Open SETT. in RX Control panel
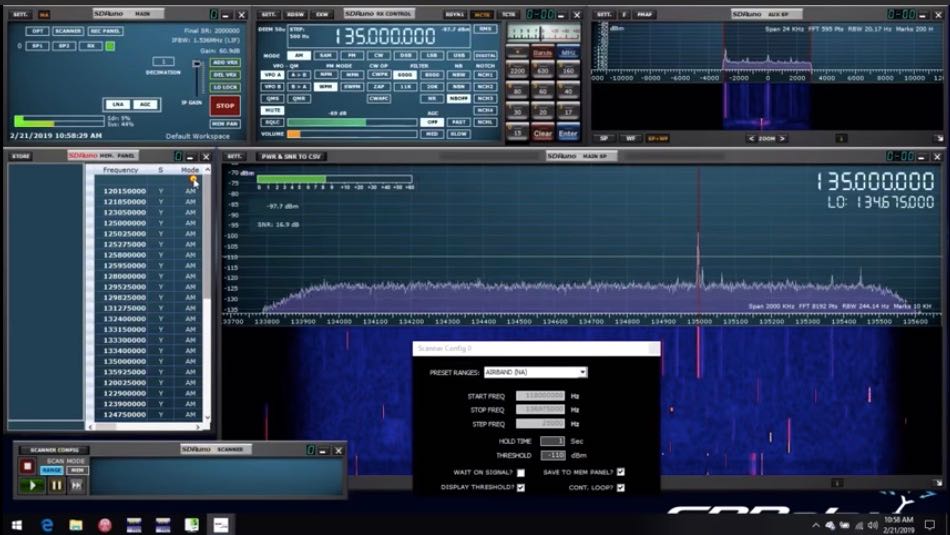 click(x=268, y=14)
